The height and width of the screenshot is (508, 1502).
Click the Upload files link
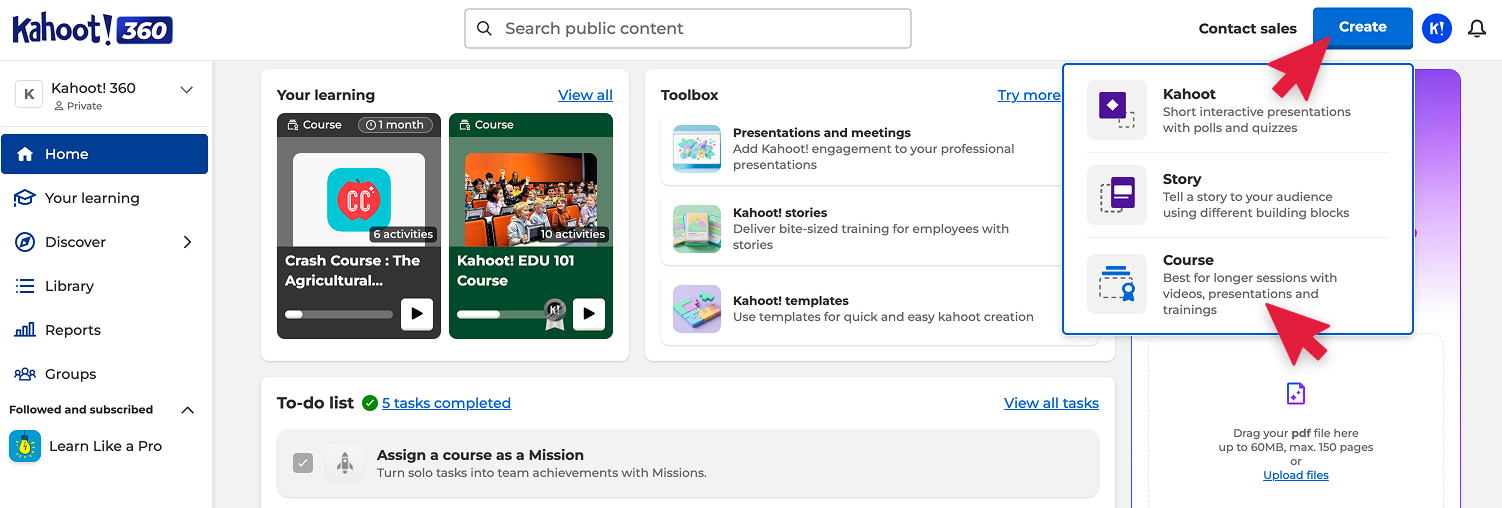click(x=1296, y=475)
